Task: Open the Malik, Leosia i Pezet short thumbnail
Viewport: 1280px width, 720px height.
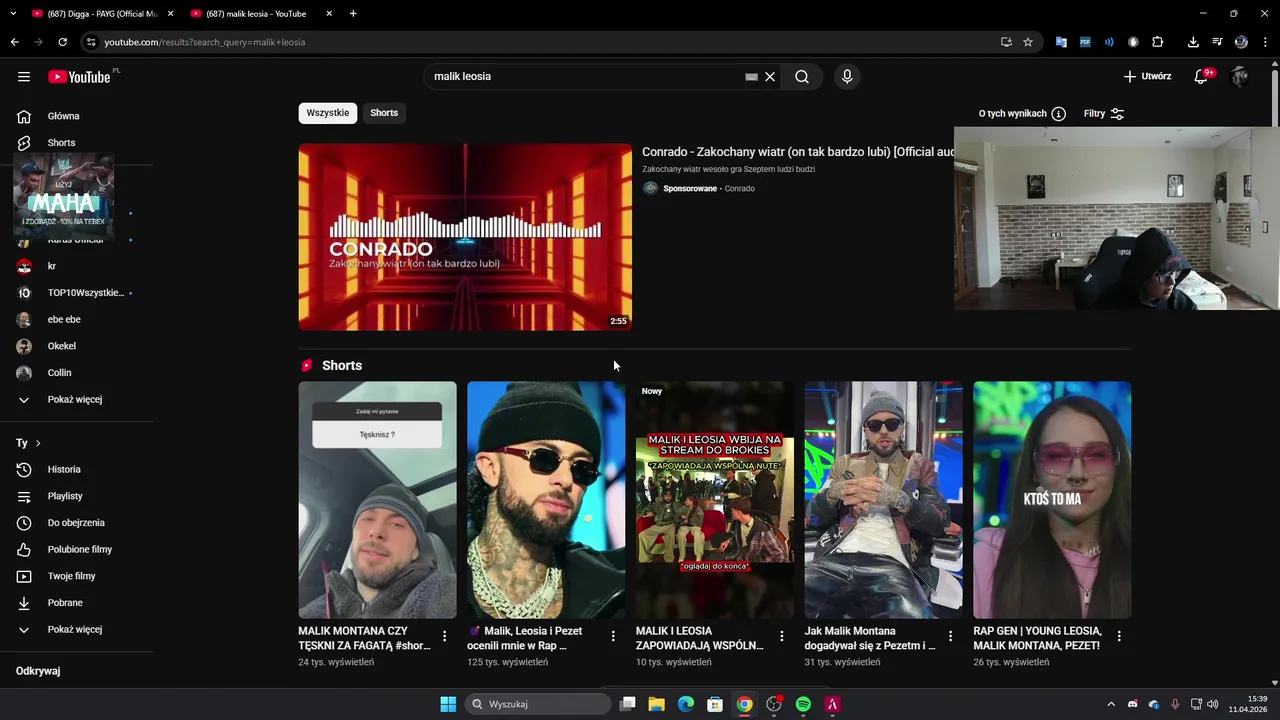Action: pyautogui.click(x=546, y=500)
